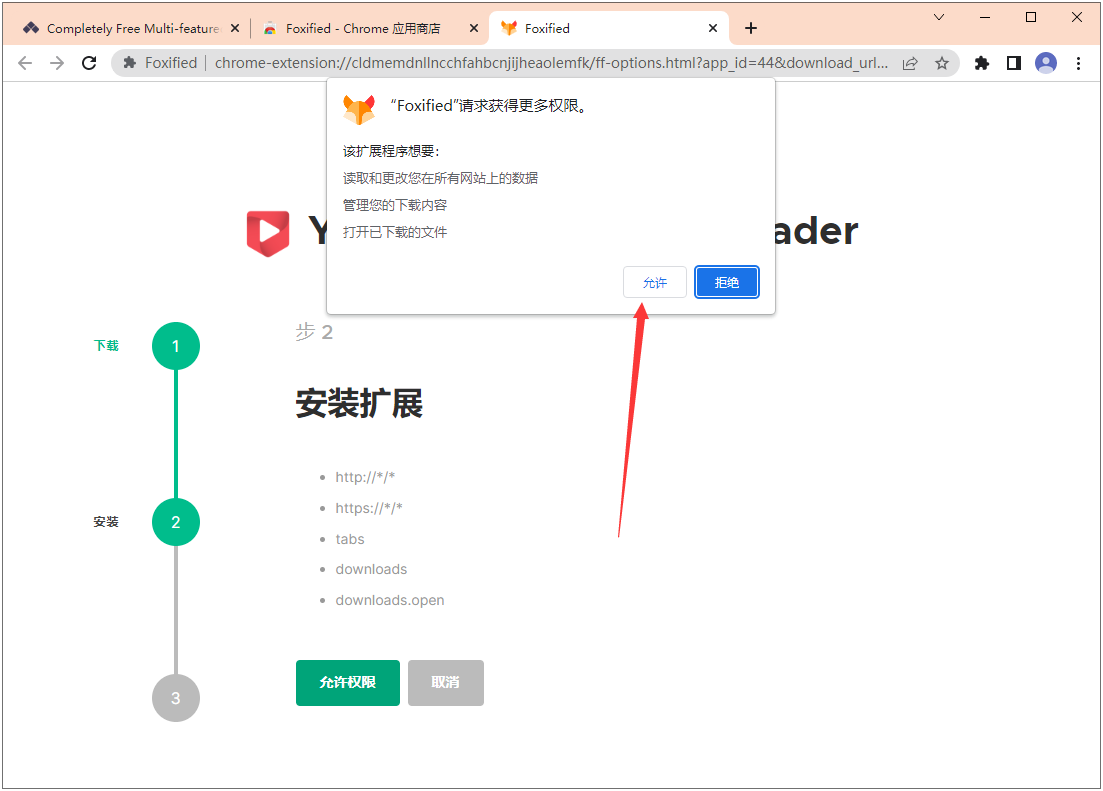Click the red play-button downloader logo
Viewport: 1103px width, 791px height.
point(268,233)
